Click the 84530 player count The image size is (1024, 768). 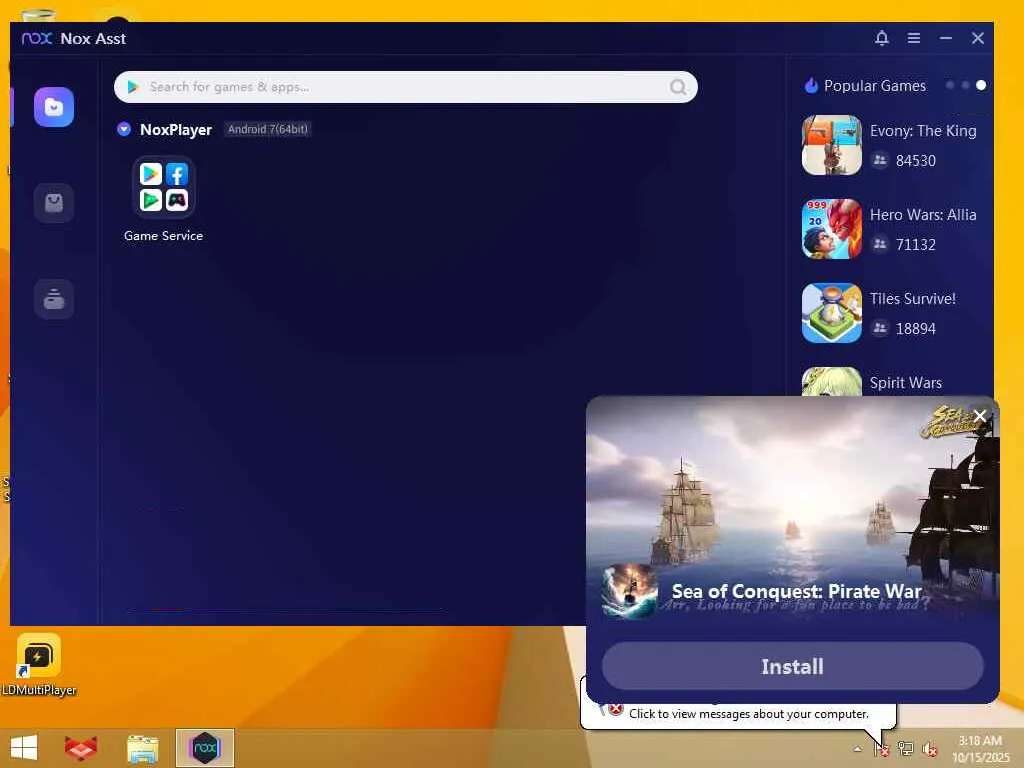click(916, 161)
